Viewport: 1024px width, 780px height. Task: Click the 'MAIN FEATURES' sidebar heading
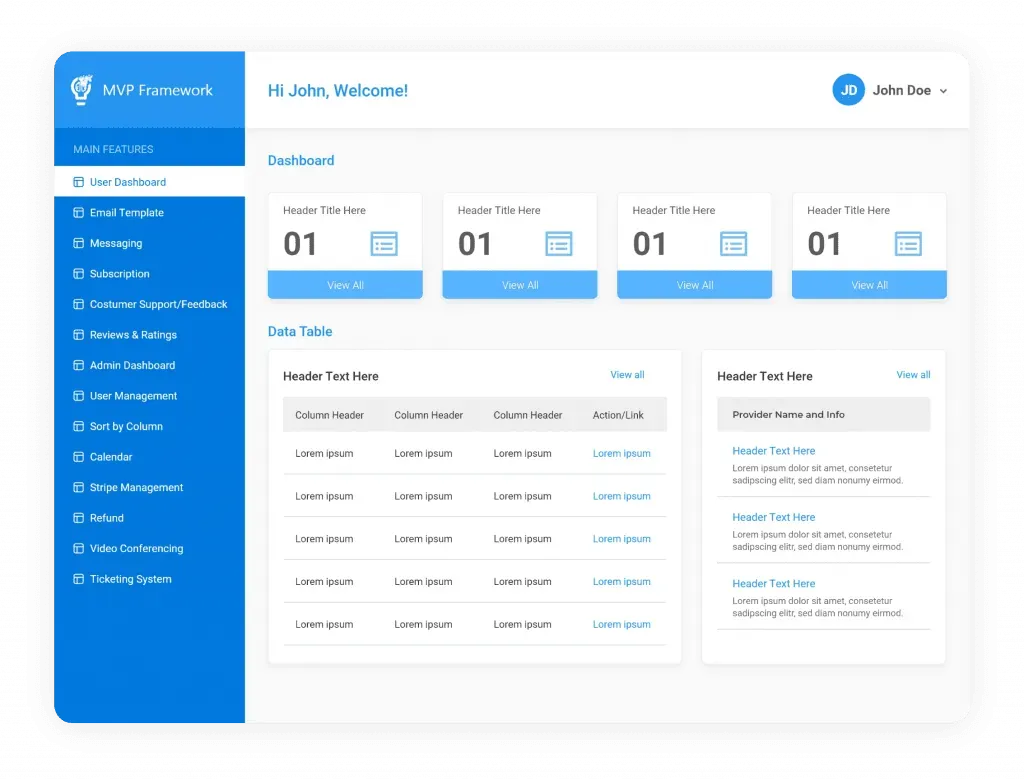pyautogui.click(x=113, y=149)
